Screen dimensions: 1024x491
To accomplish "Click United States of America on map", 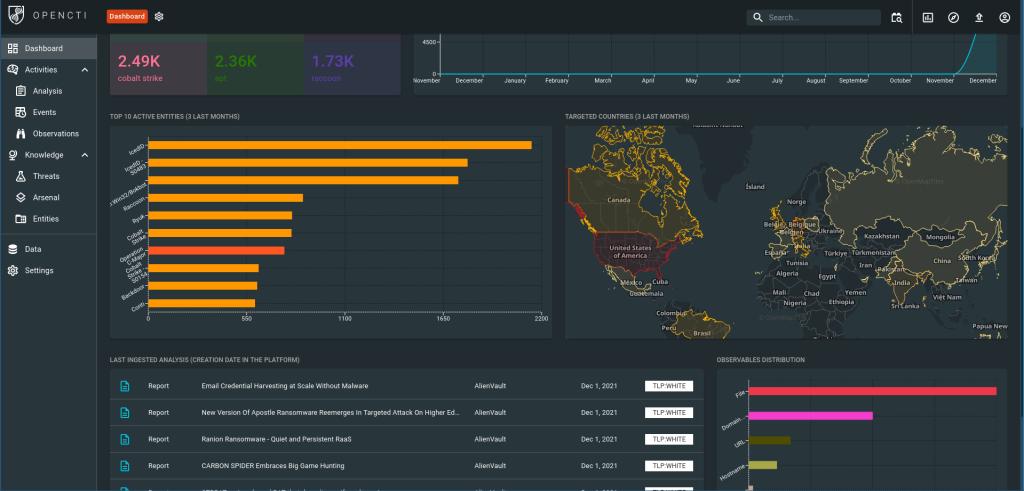I will pyautogui.click(x=630, y=252).
